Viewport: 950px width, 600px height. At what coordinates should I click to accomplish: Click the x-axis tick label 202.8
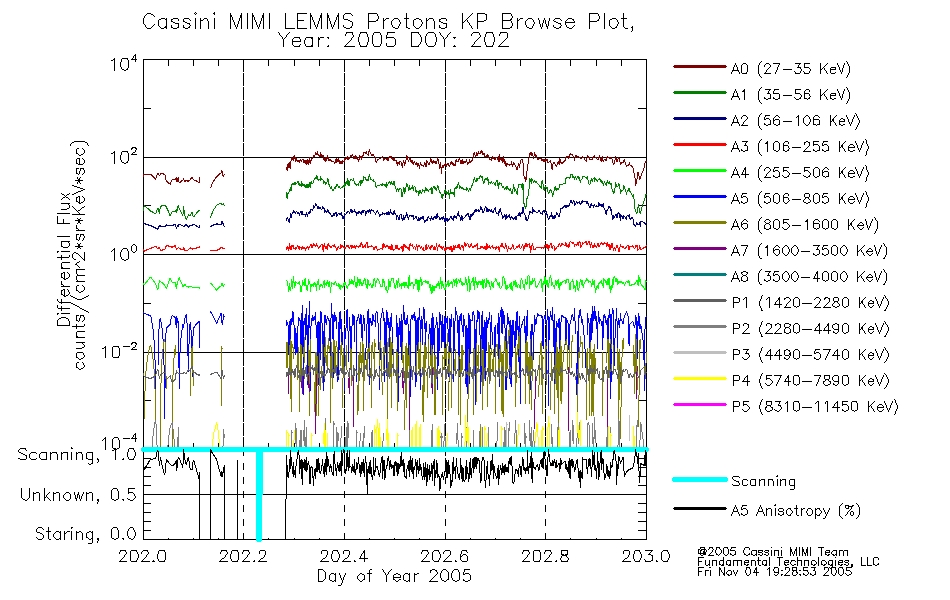(545, 556)
